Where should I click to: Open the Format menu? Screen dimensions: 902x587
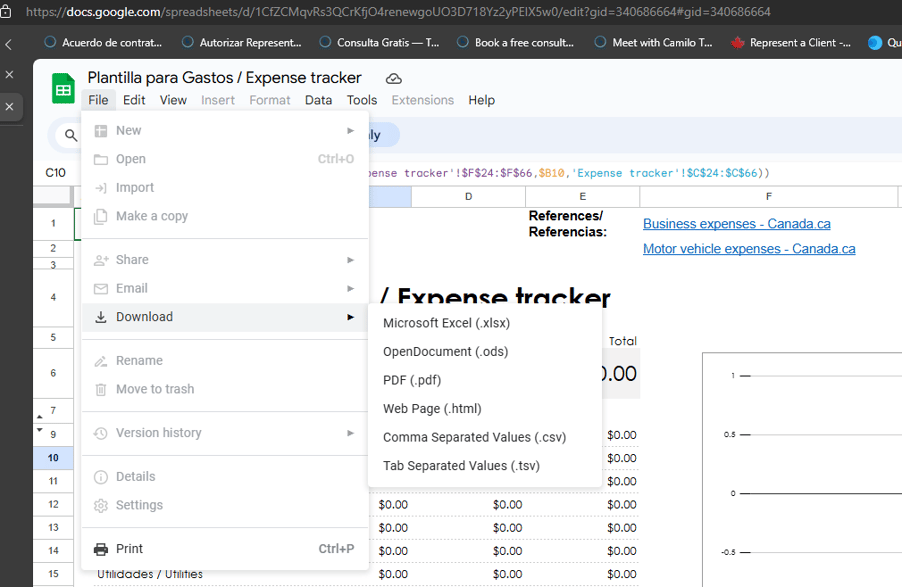pyautogui.click(x=270, y=100)
